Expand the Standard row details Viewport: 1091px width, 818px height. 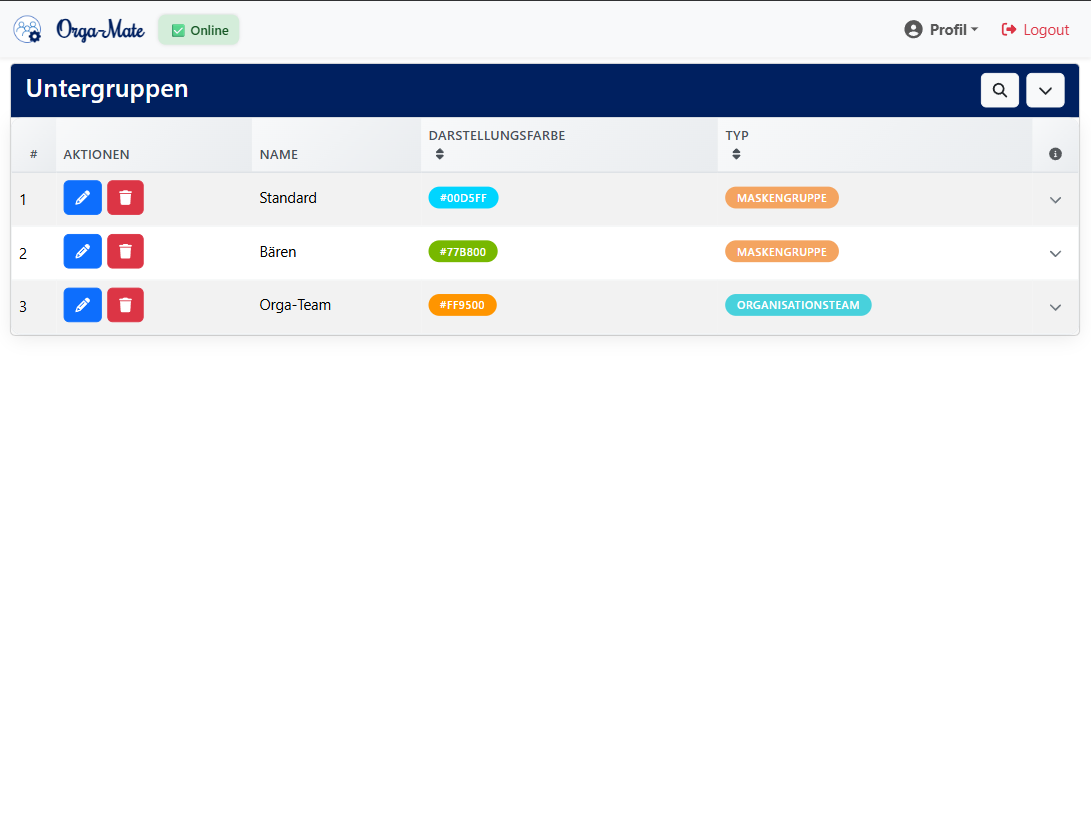coord(1055,200)
